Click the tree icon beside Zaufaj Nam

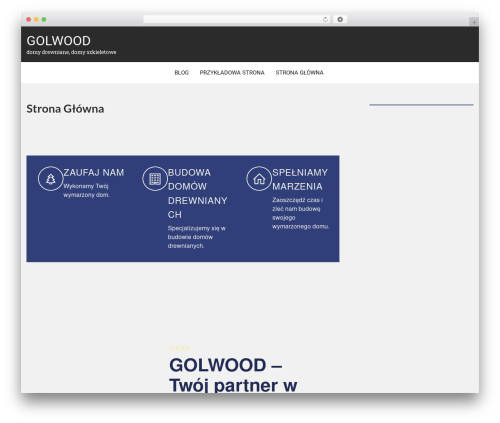pyautogui.click(x=50, y=179)
